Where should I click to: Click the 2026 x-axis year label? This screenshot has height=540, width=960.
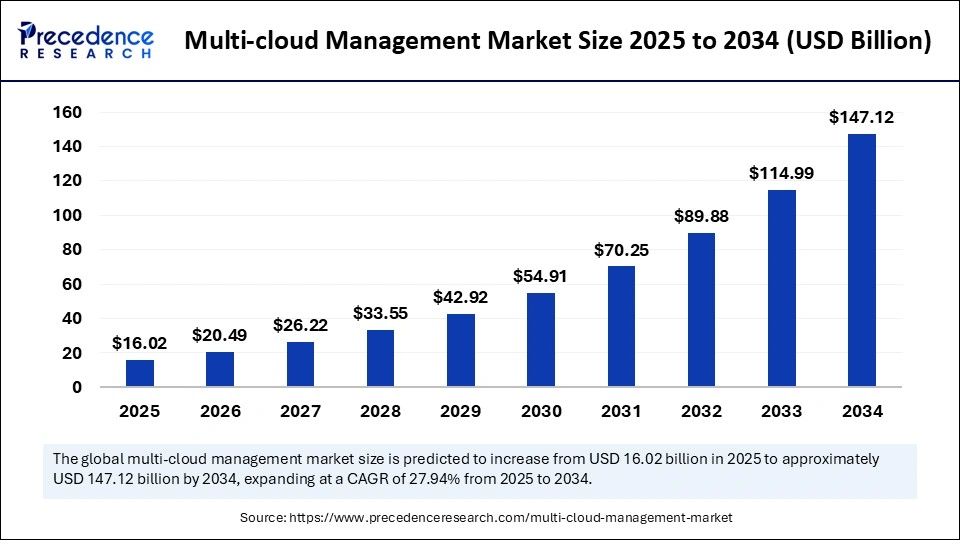[x=220, y=411]
